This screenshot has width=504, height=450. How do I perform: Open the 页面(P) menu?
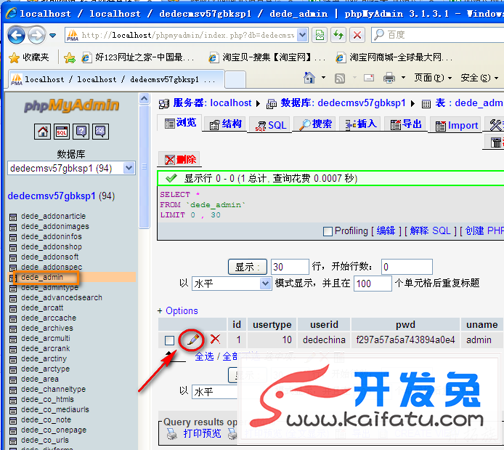point(433,78)
